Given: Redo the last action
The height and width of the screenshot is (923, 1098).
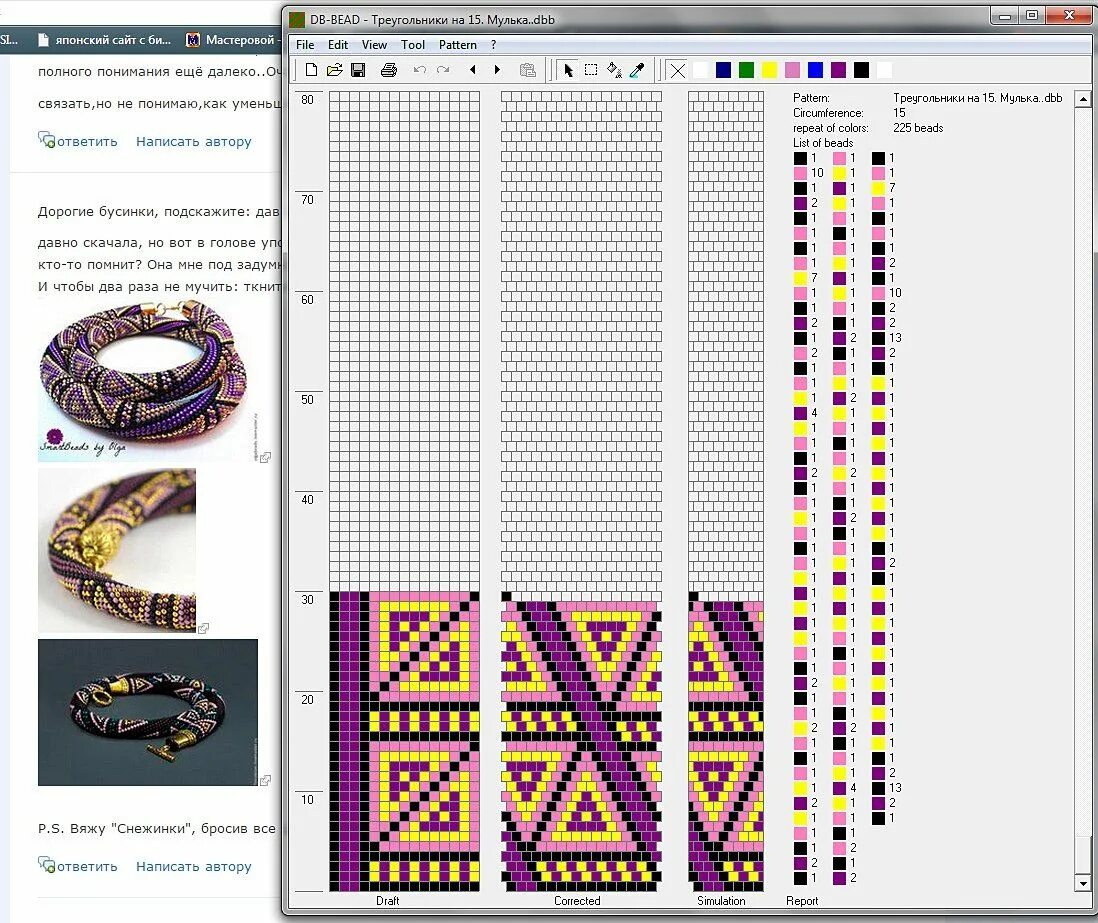Looking at the screenshot, I should point(443,70).
